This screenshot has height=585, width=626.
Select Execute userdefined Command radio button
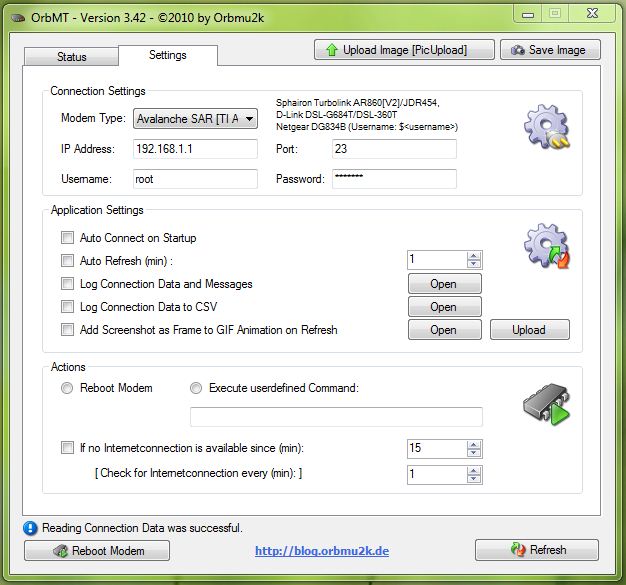(x=196, y=388)
